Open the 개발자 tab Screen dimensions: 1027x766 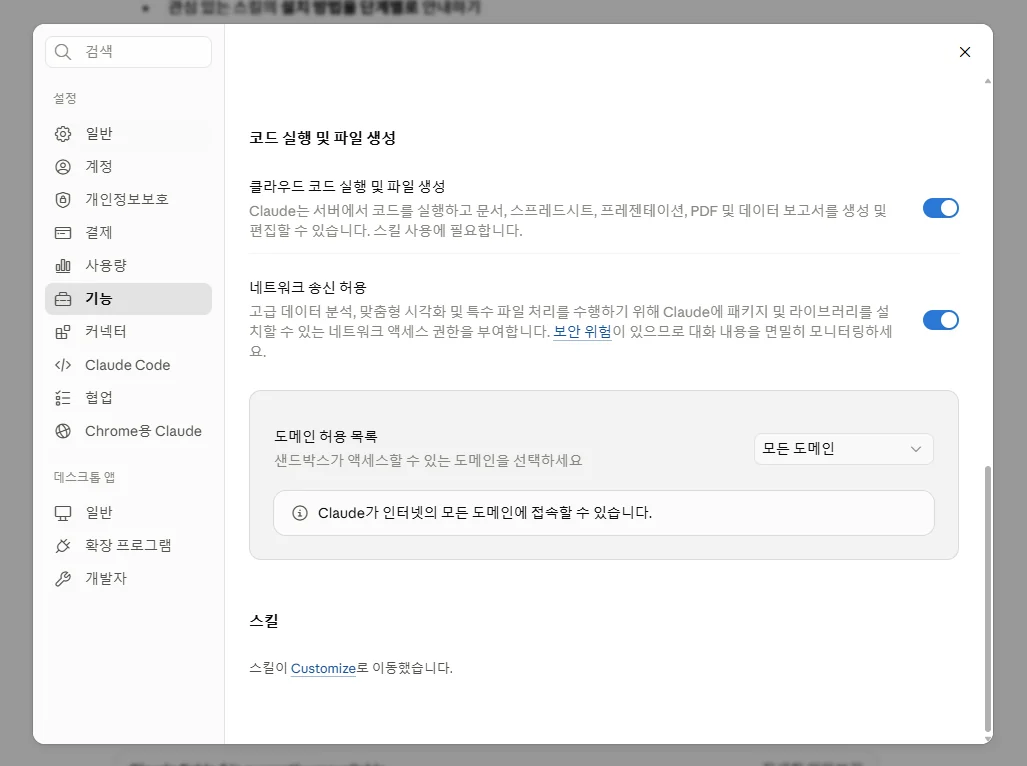pyautogui.click(x=128, y=579)
